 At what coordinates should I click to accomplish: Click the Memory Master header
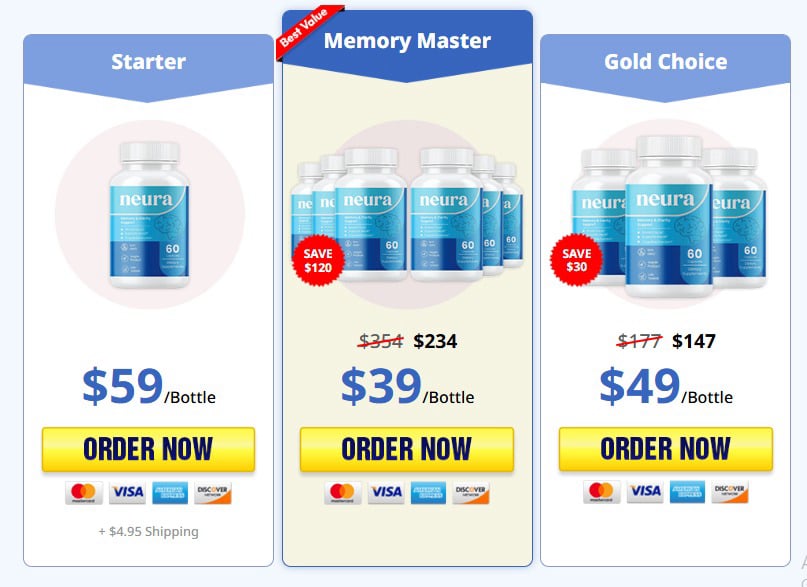point(407,41)
